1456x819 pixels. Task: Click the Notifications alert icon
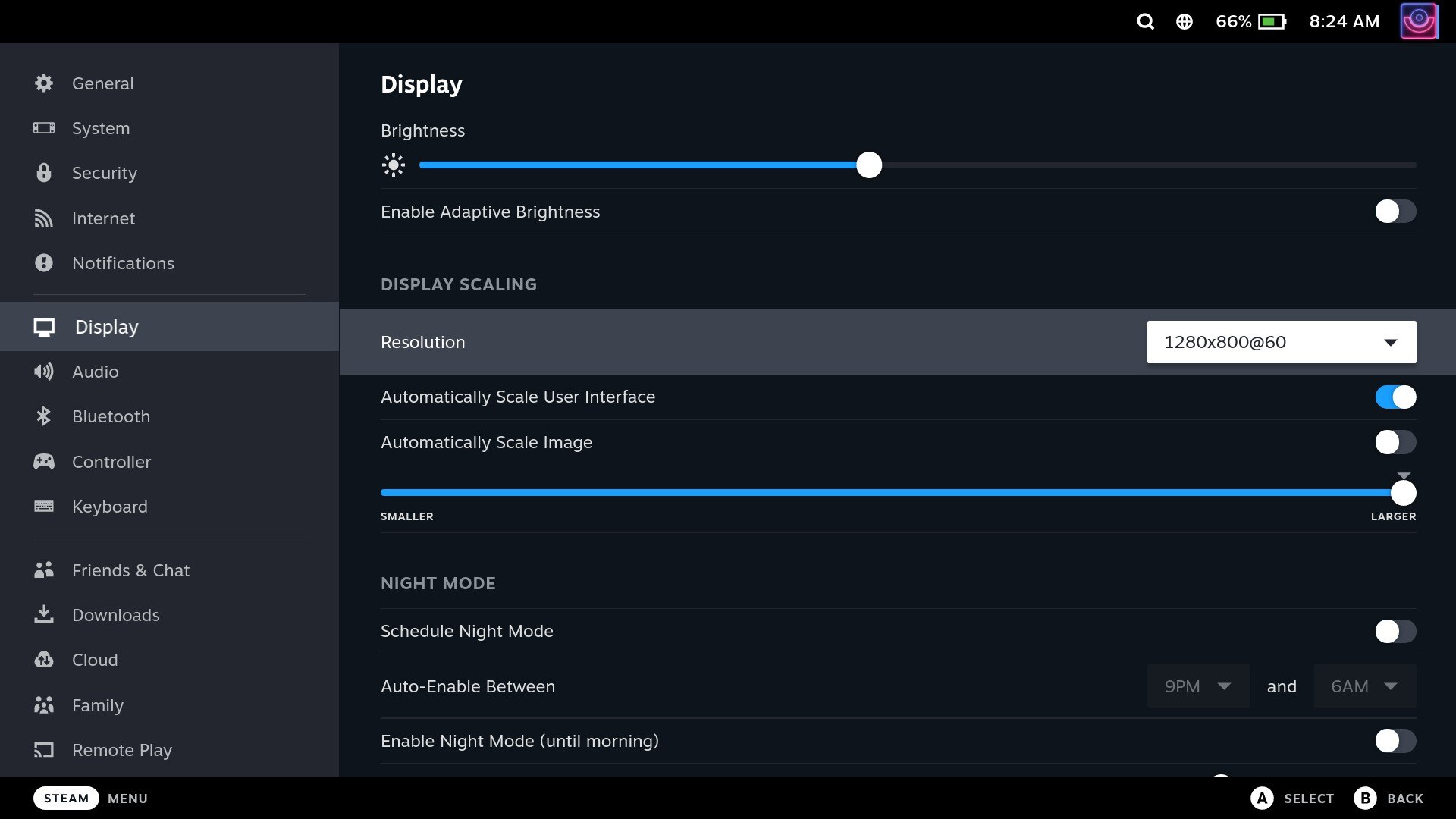tap(44, 263)
